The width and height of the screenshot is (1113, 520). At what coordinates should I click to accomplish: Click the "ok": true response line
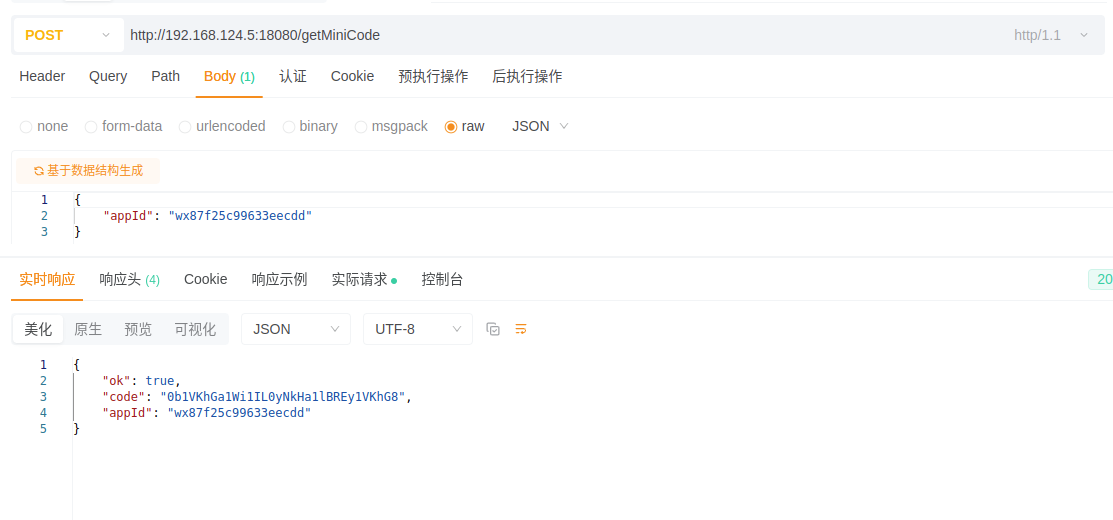141,381
